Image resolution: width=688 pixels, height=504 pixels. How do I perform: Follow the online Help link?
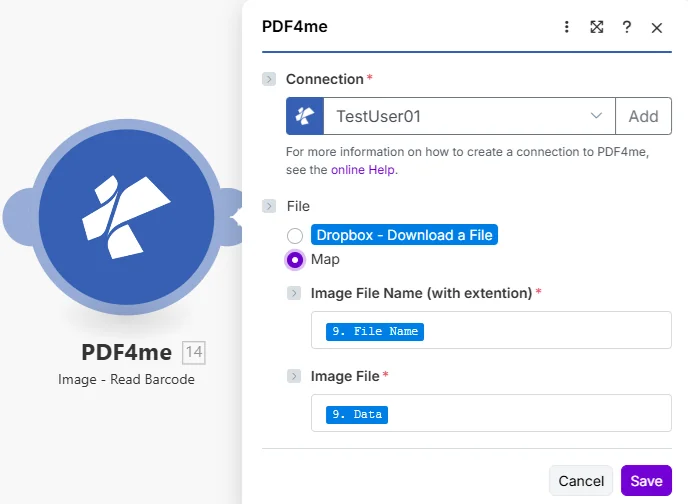(x=363, y=170)
